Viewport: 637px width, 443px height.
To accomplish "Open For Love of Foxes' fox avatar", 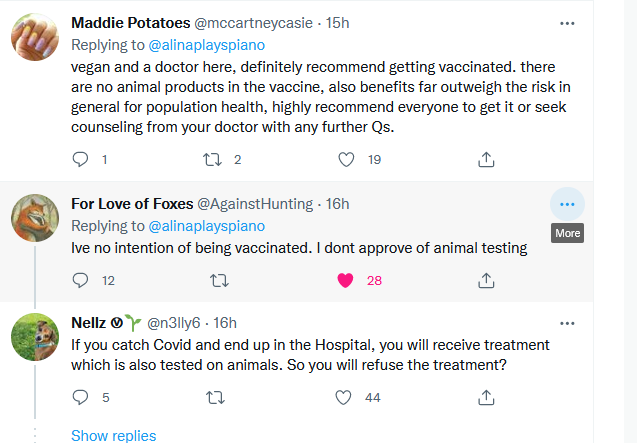I will pos(35,218).
